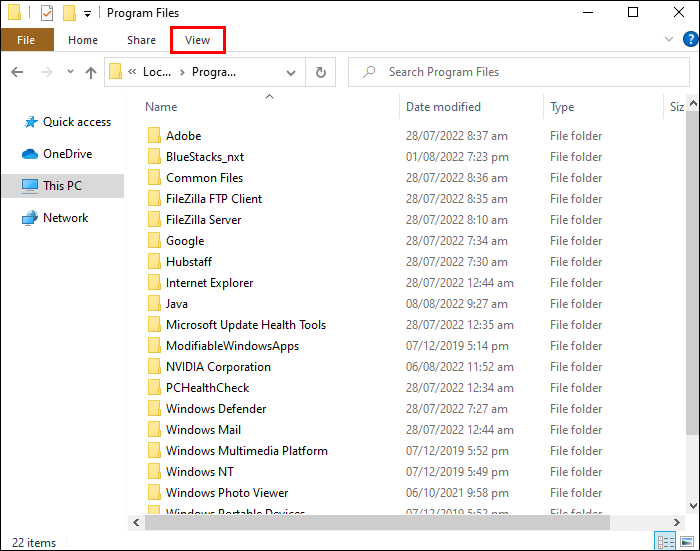Sort by the Name column header

[161, 107]
